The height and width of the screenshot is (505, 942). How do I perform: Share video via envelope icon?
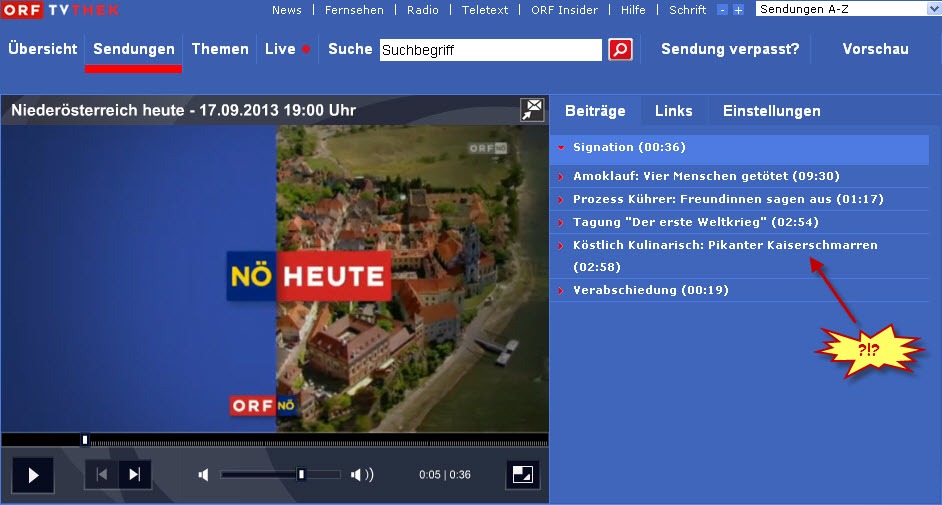click(532, 109)
